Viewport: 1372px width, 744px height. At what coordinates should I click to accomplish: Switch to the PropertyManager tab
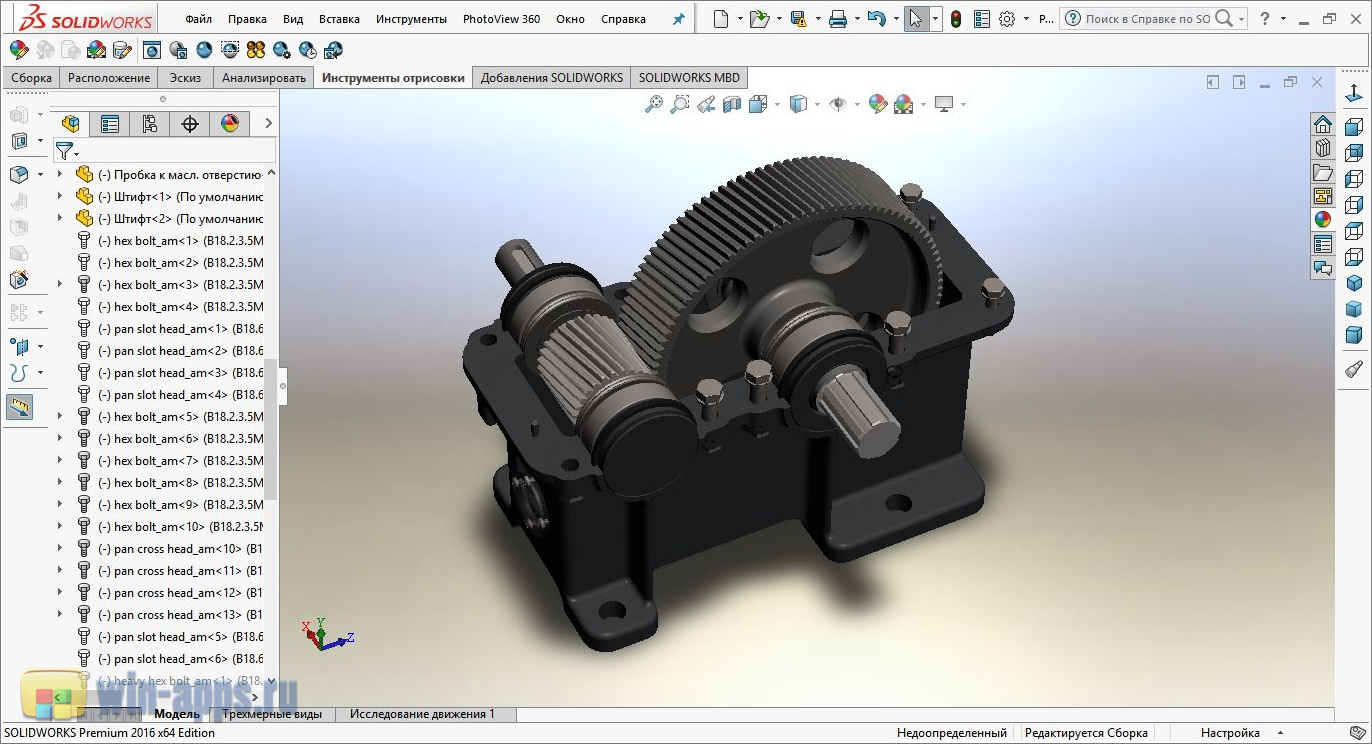(x=110, y=124)
